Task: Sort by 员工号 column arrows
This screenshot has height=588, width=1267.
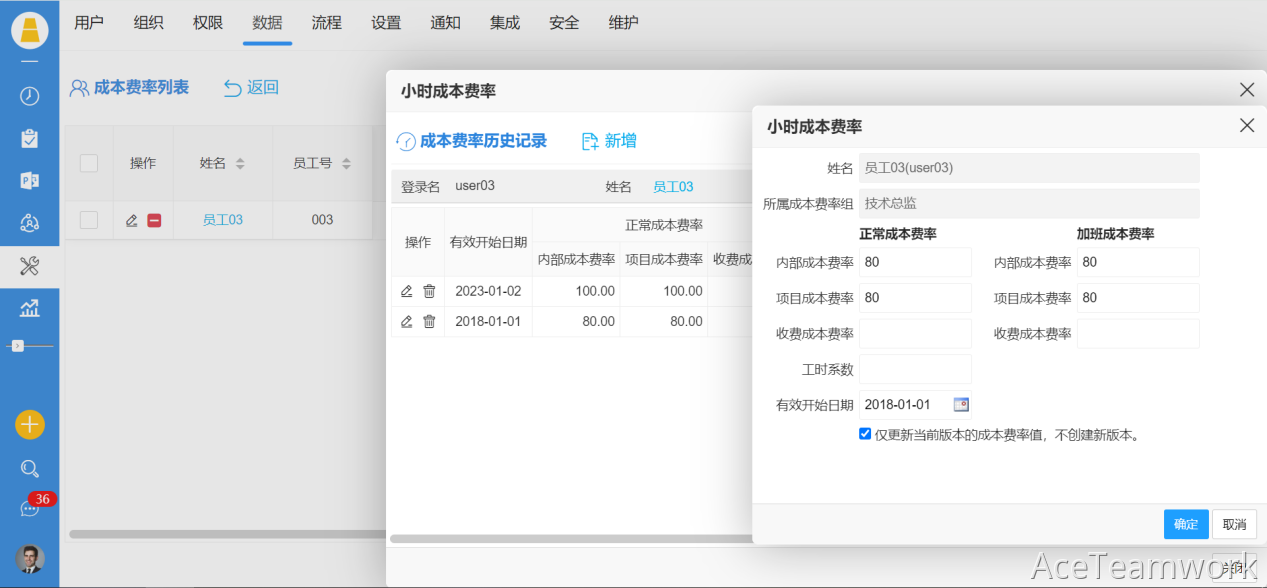Action: coord(346,164)
